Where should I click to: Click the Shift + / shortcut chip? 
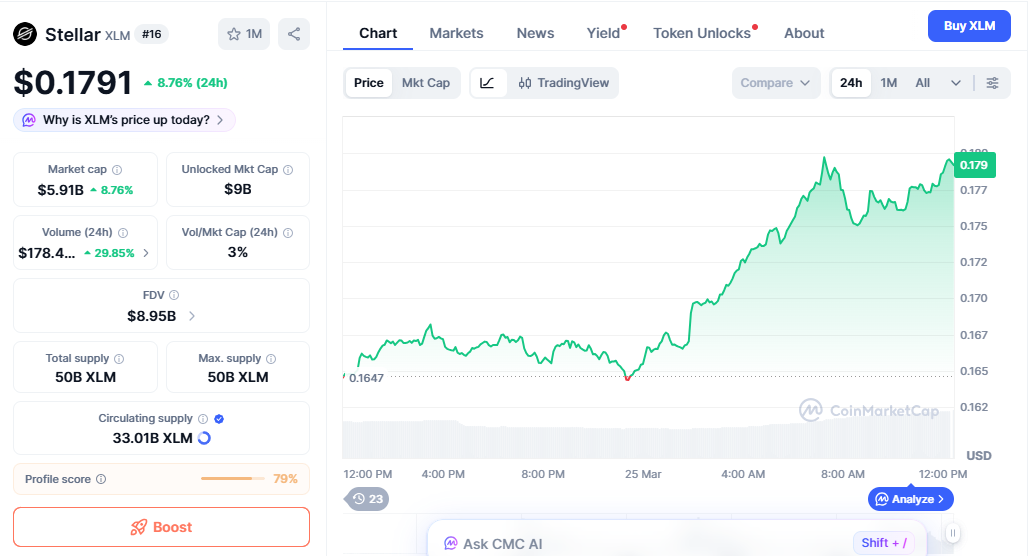(884, 543)
